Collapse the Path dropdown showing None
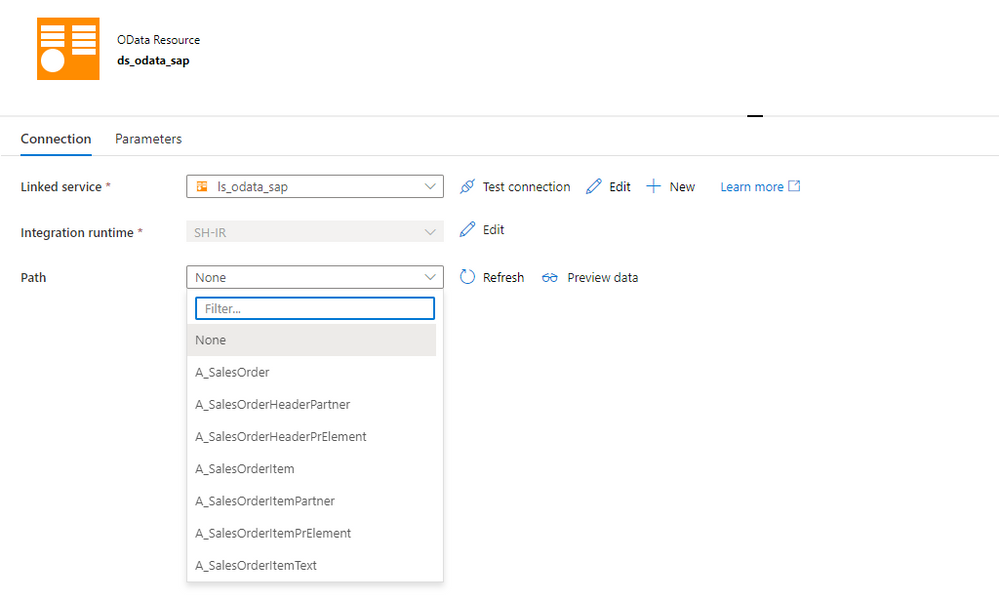This screenshot has width=999, height=596. pos(315,277)
